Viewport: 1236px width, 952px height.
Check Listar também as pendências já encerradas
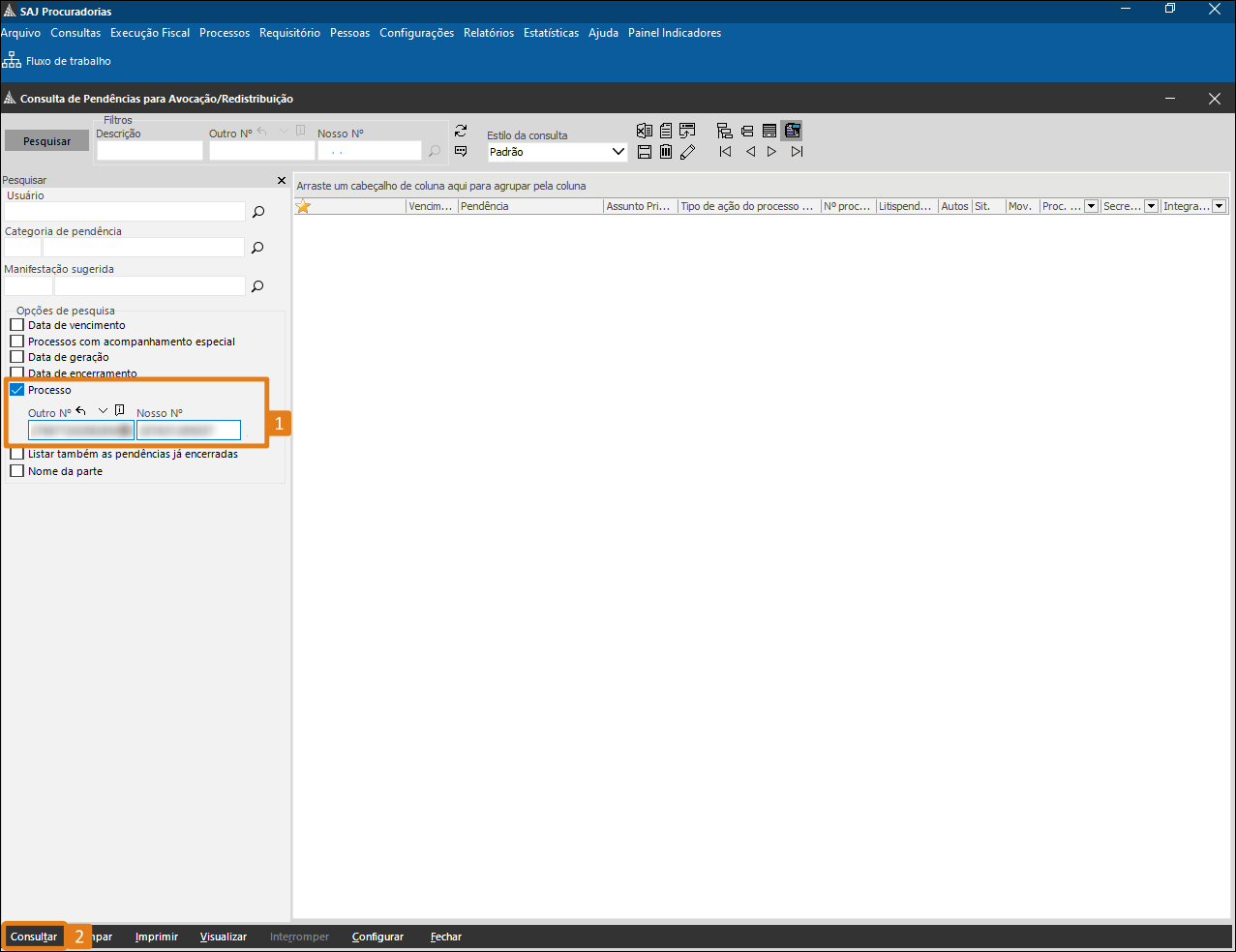[x=16, y=454]
